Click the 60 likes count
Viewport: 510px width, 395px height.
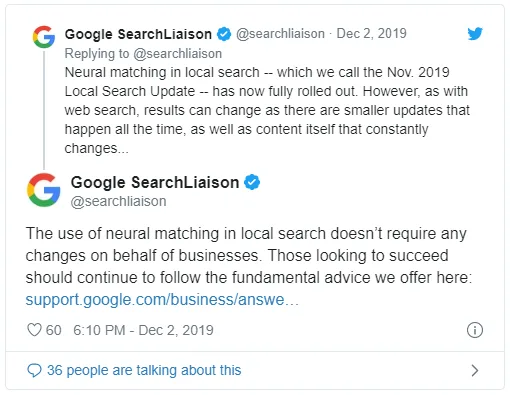[x=53, y=330]
